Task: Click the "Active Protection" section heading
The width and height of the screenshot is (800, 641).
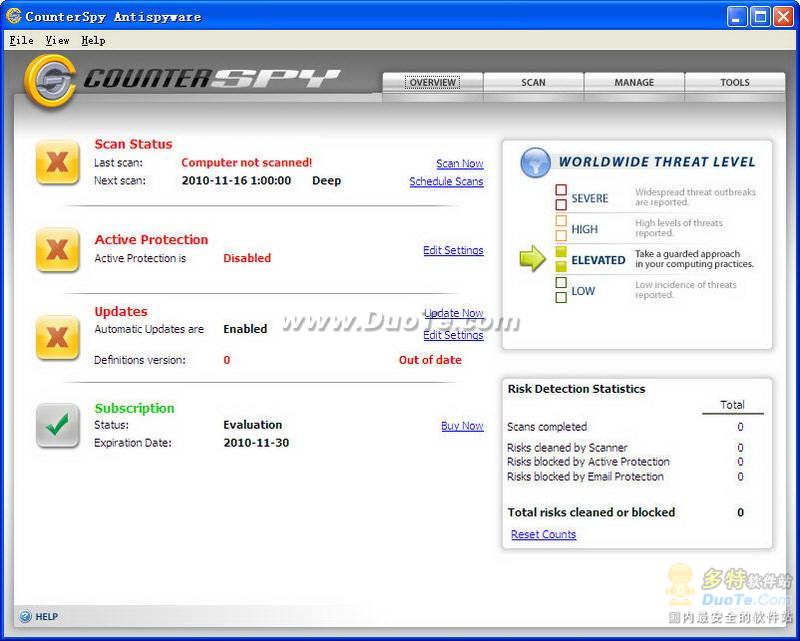Action: 151,239
